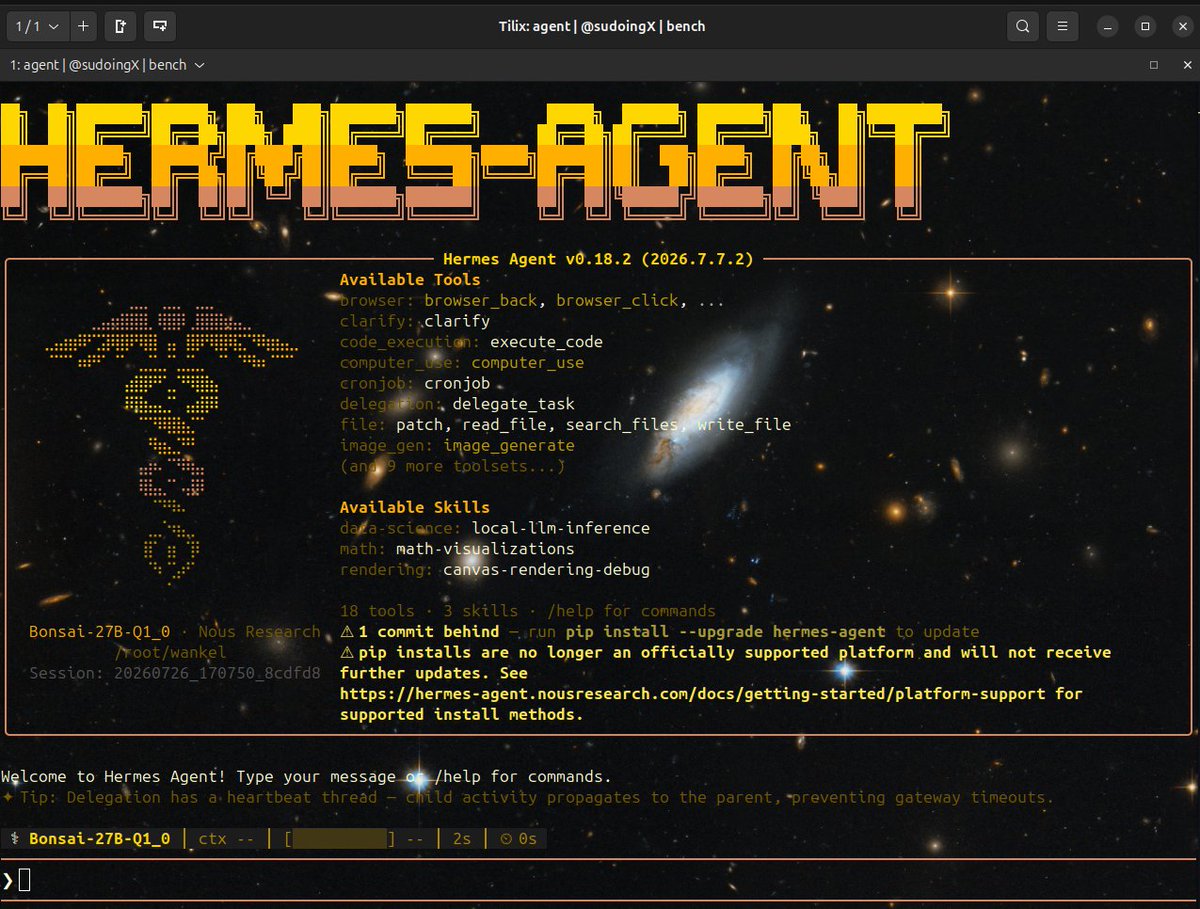Image resolution: width=1200 pixels, height=909 pixels.
Task: Maximize the Tilix window
Action: pos(1145,26)
